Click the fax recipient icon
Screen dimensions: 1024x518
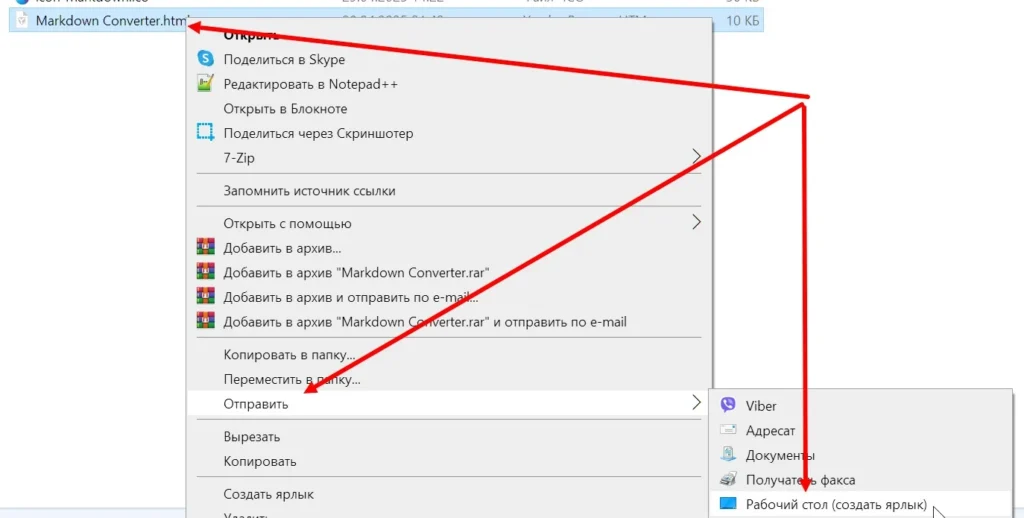(x=728, y=479)
